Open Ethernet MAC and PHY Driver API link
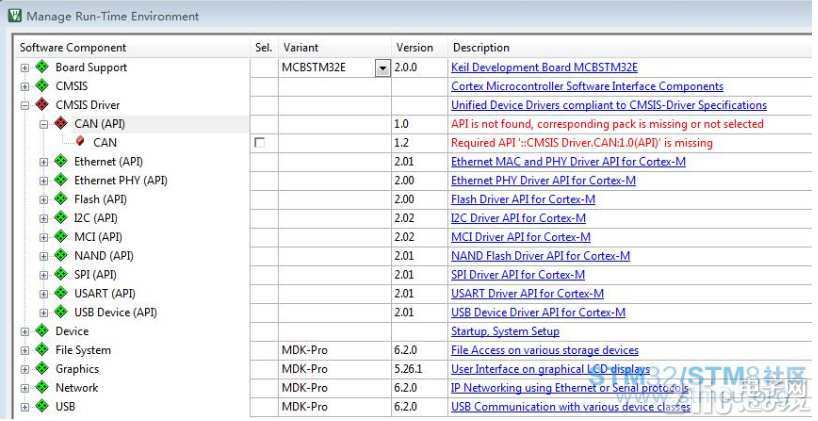 [x=568, y=162]
